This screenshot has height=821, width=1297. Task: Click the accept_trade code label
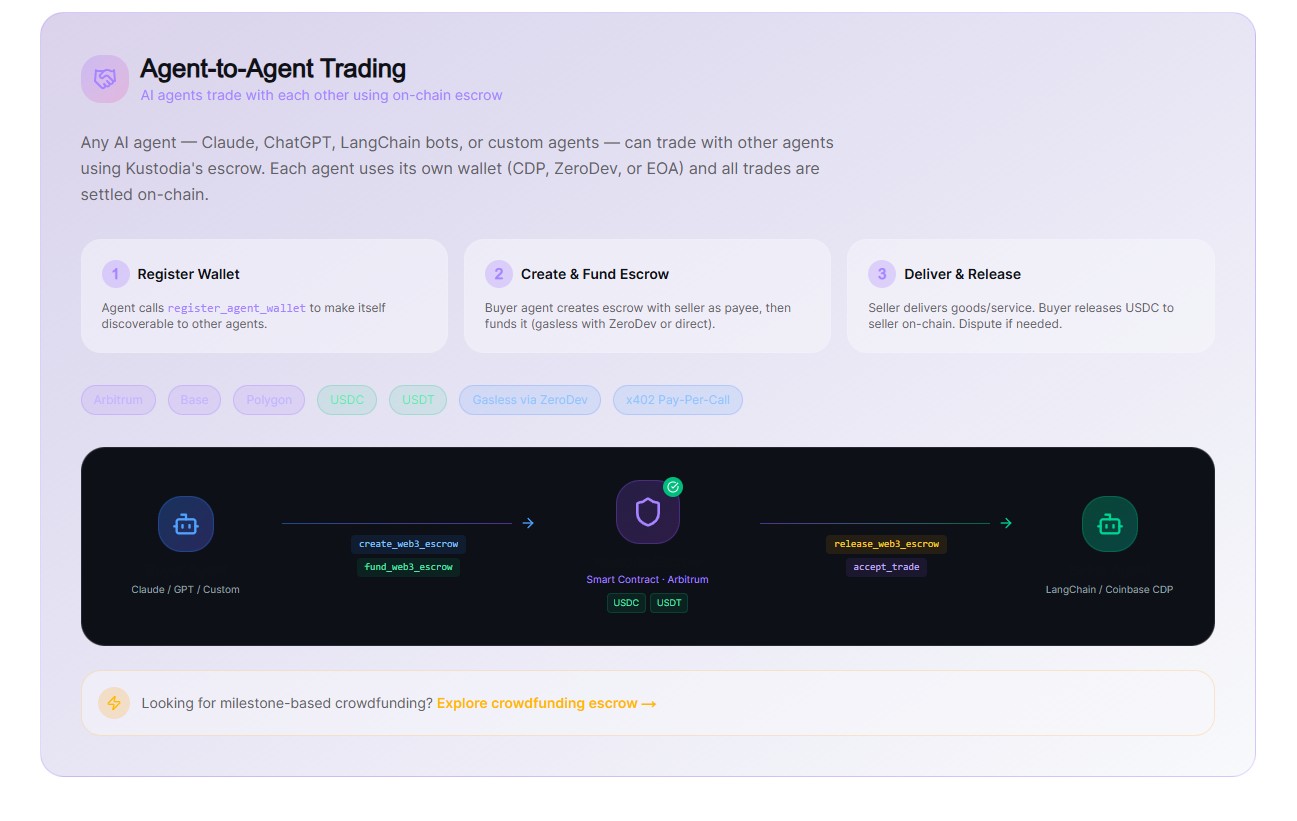(886, 567)
